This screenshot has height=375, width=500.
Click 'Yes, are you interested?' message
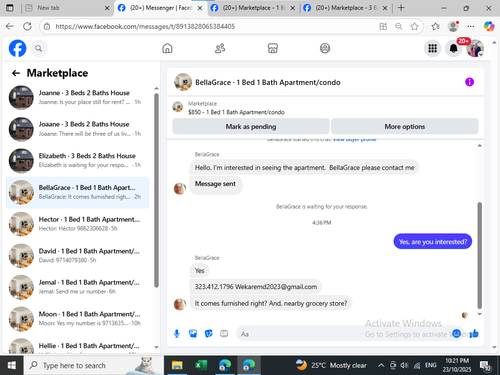point(433,242)
